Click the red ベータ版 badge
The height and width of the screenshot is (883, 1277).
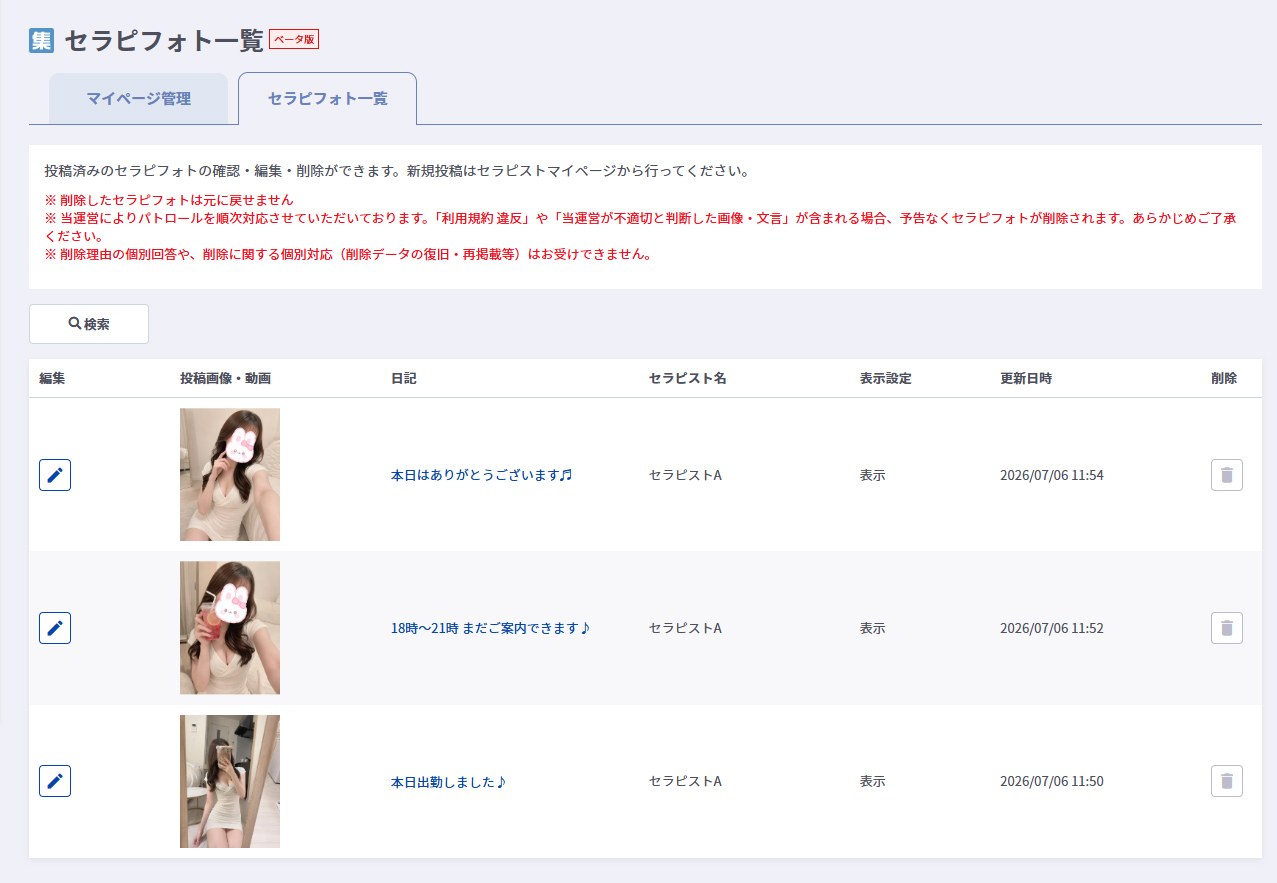click(x=294, y=40)
